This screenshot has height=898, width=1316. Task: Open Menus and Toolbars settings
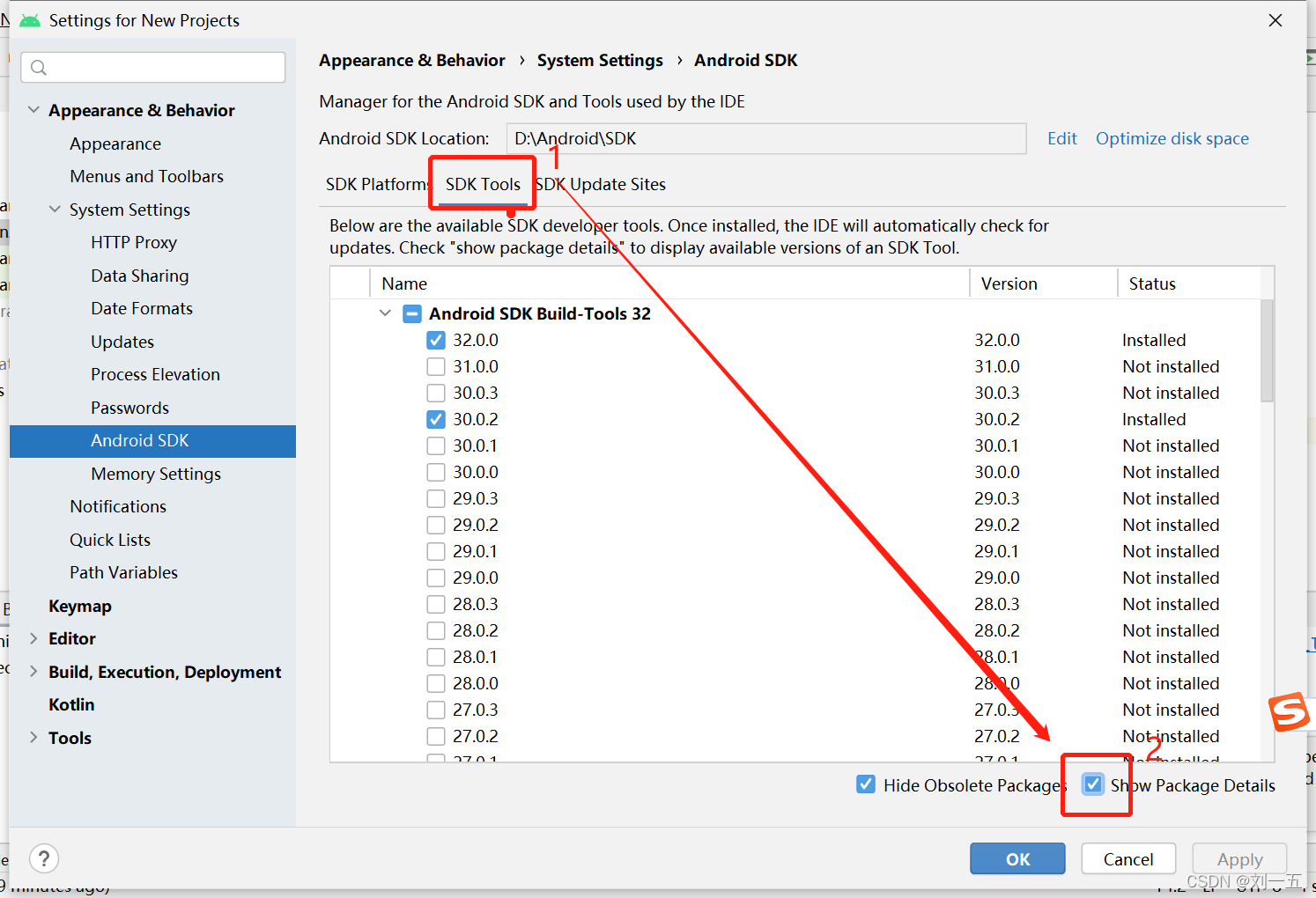coord(147,176)
